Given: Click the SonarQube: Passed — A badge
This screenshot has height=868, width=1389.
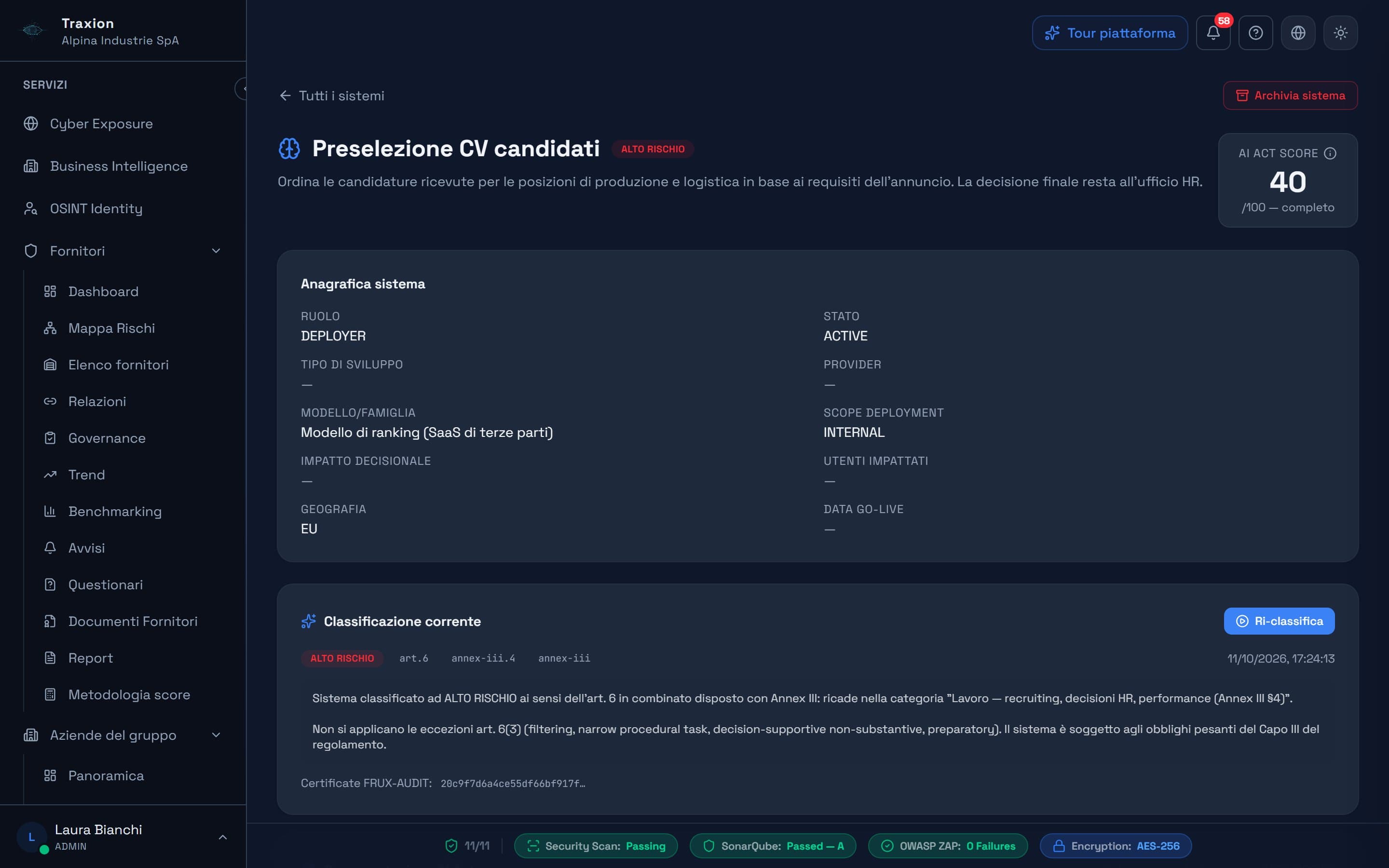Looking at the screenshot, I should (773, 846).
